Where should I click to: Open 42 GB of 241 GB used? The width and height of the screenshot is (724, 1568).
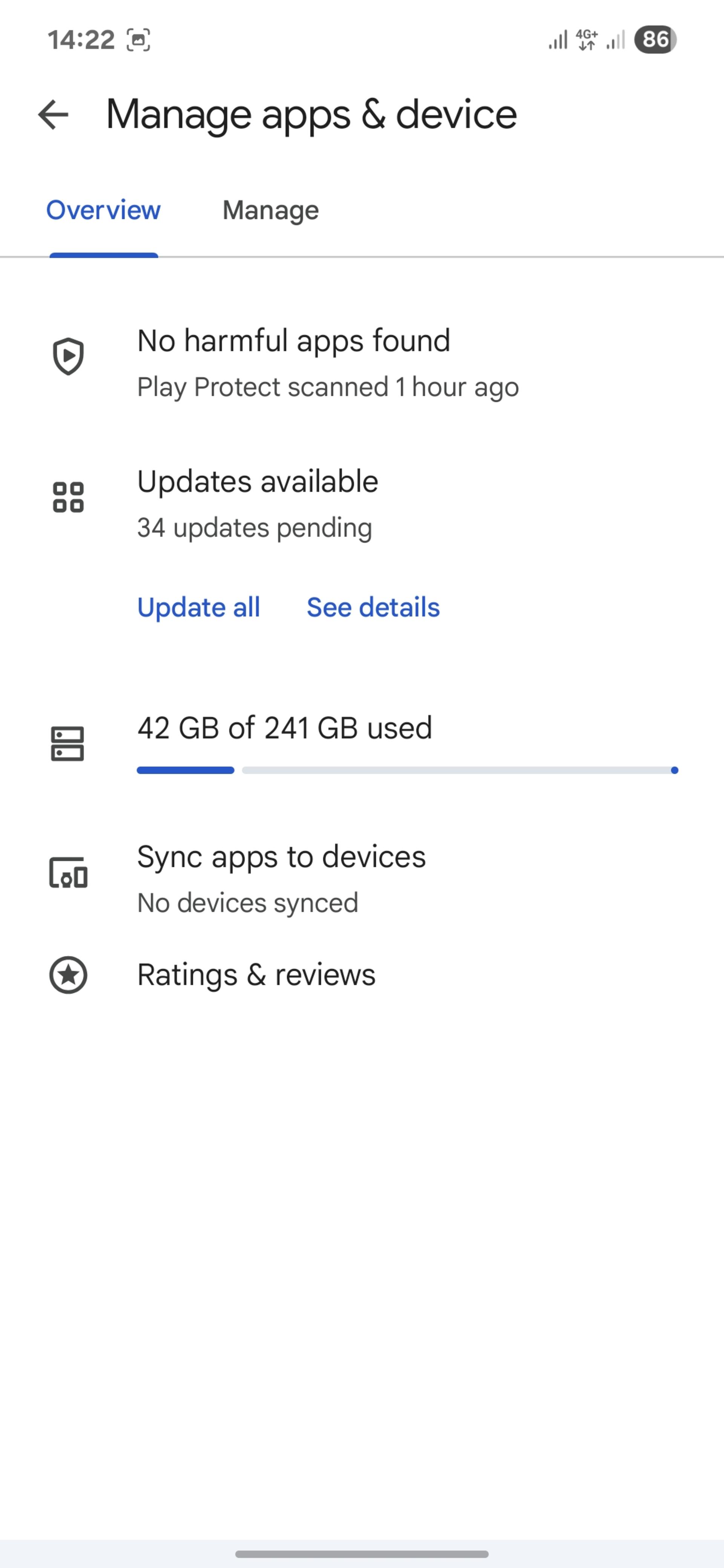pyautogui.click(x=362, y=744)
